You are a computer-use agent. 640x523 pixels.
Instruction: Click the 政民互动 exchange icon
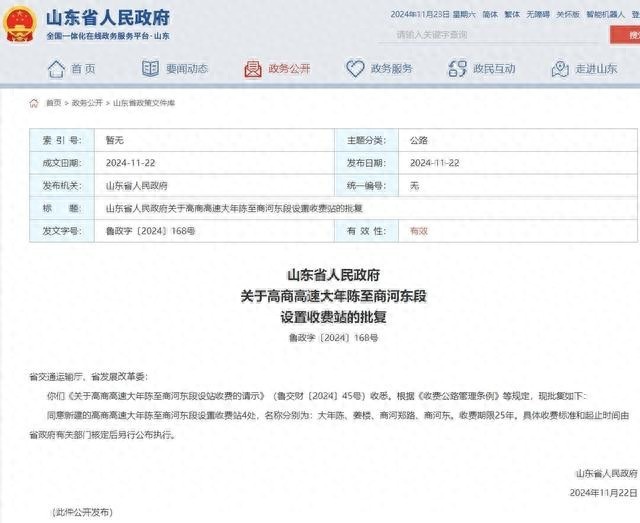[x=457, y=69]
